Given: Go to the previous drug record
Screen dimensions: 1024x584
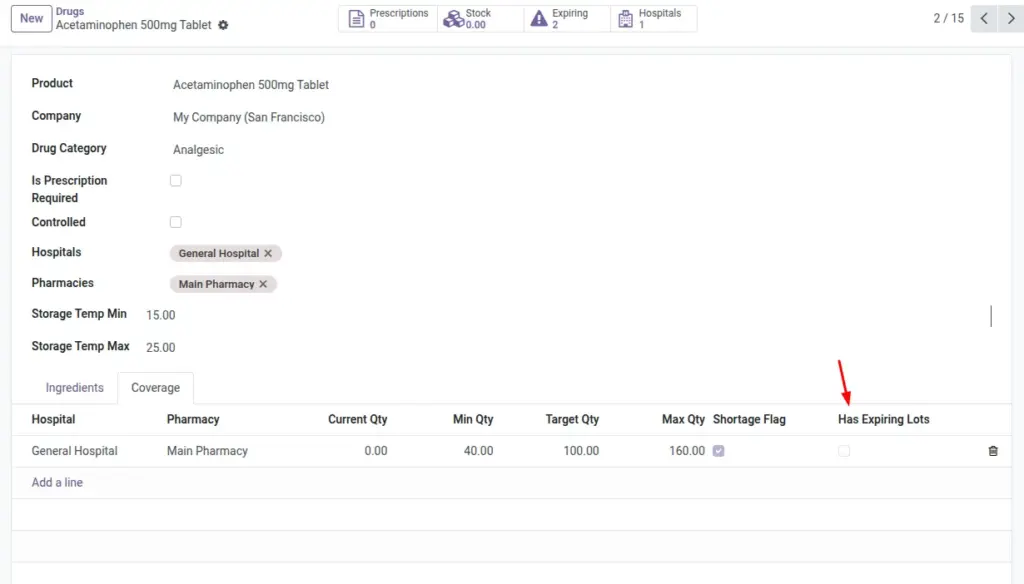Looking at the screenshot, I should point(984,18).
